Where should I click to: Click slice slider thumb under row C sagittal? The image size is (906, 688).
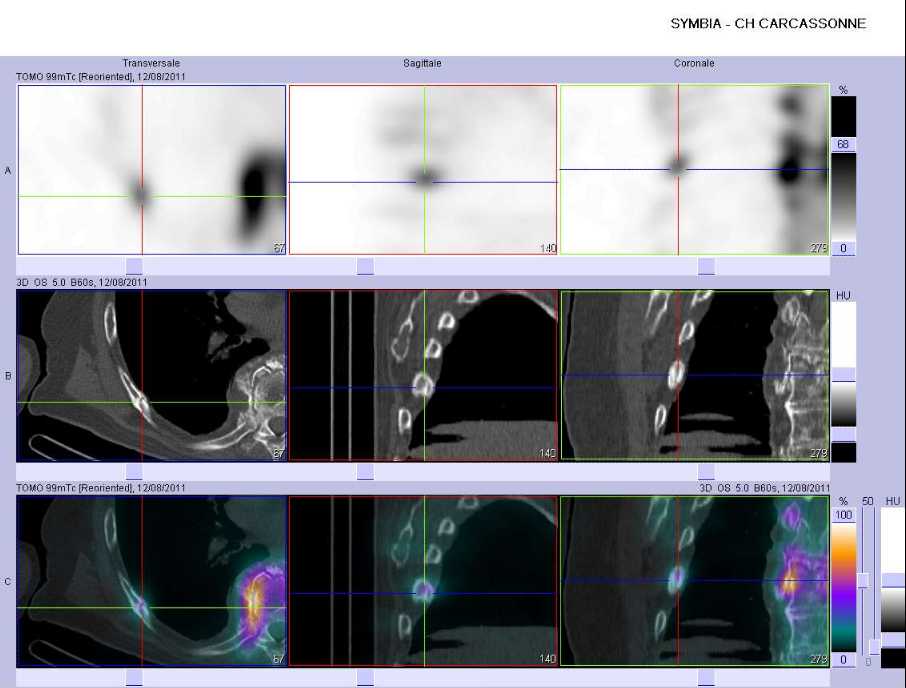tap(365, 678)
